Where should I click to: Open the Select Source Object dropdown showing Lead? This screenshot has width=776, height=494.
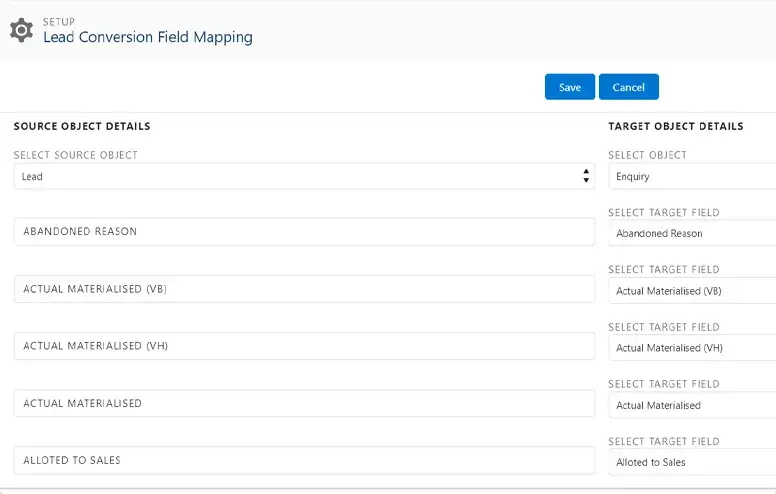[x=304, y=176]
